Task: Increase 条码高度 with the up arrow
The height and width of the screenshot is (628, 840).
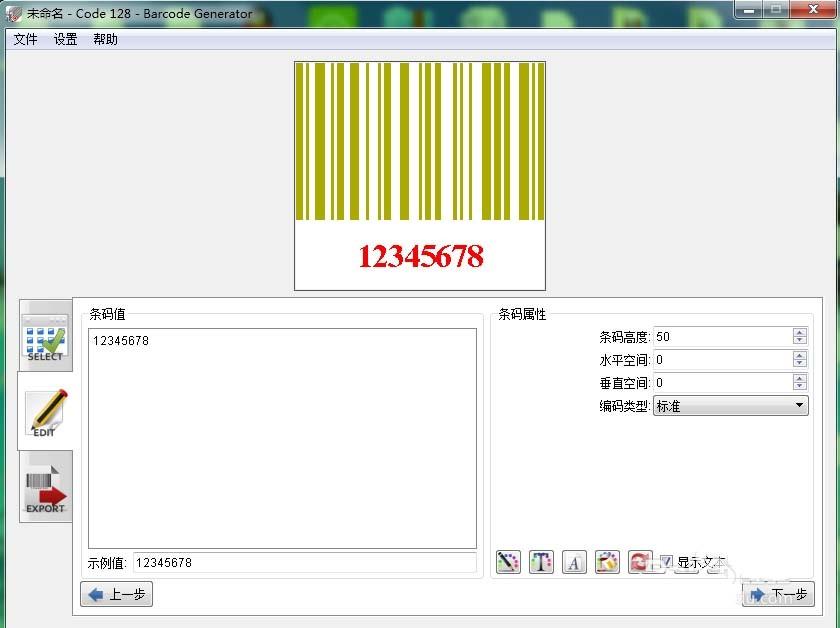Action: tap(799, 332)
